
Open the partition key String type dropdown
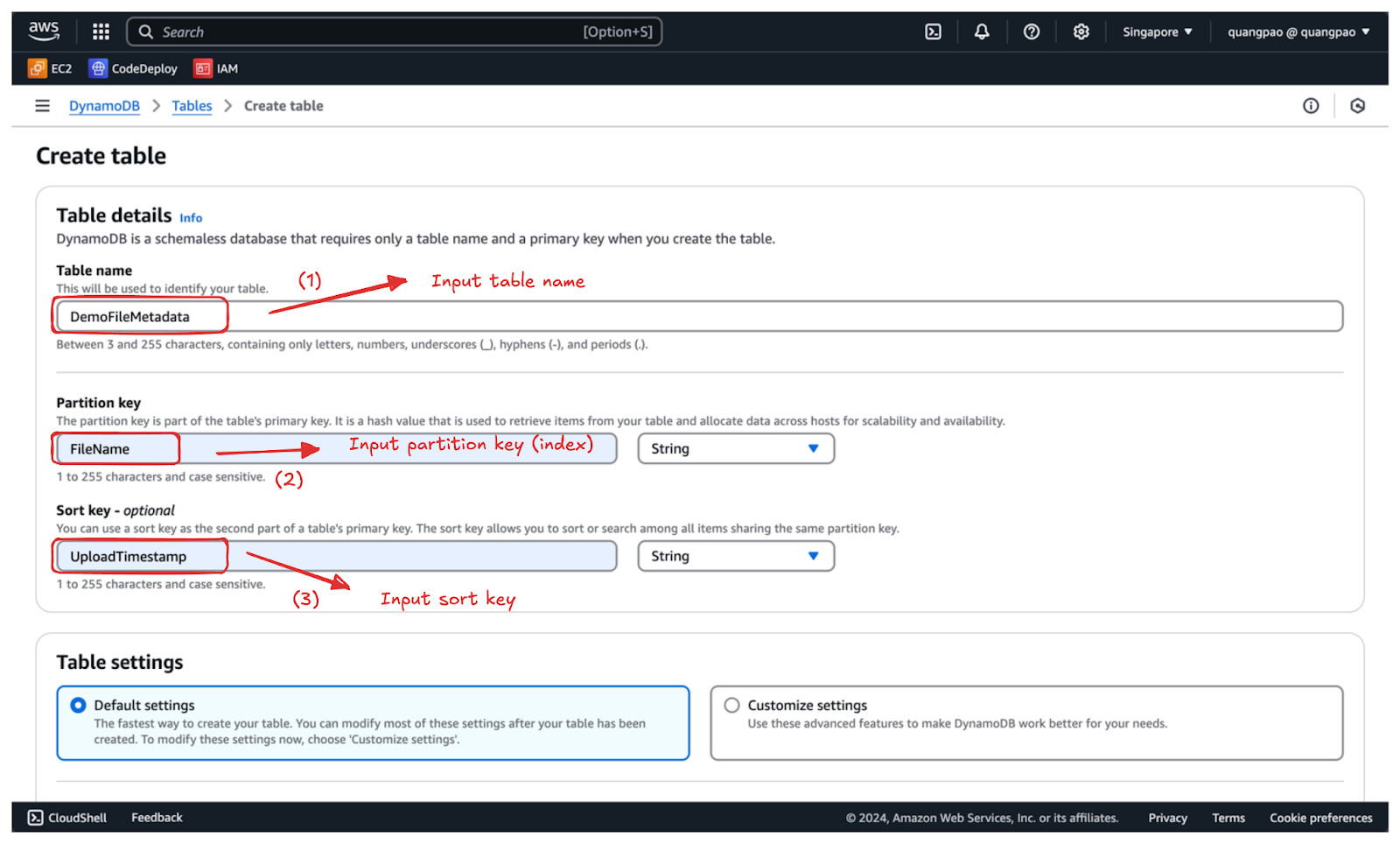click(x=735, y=448)
